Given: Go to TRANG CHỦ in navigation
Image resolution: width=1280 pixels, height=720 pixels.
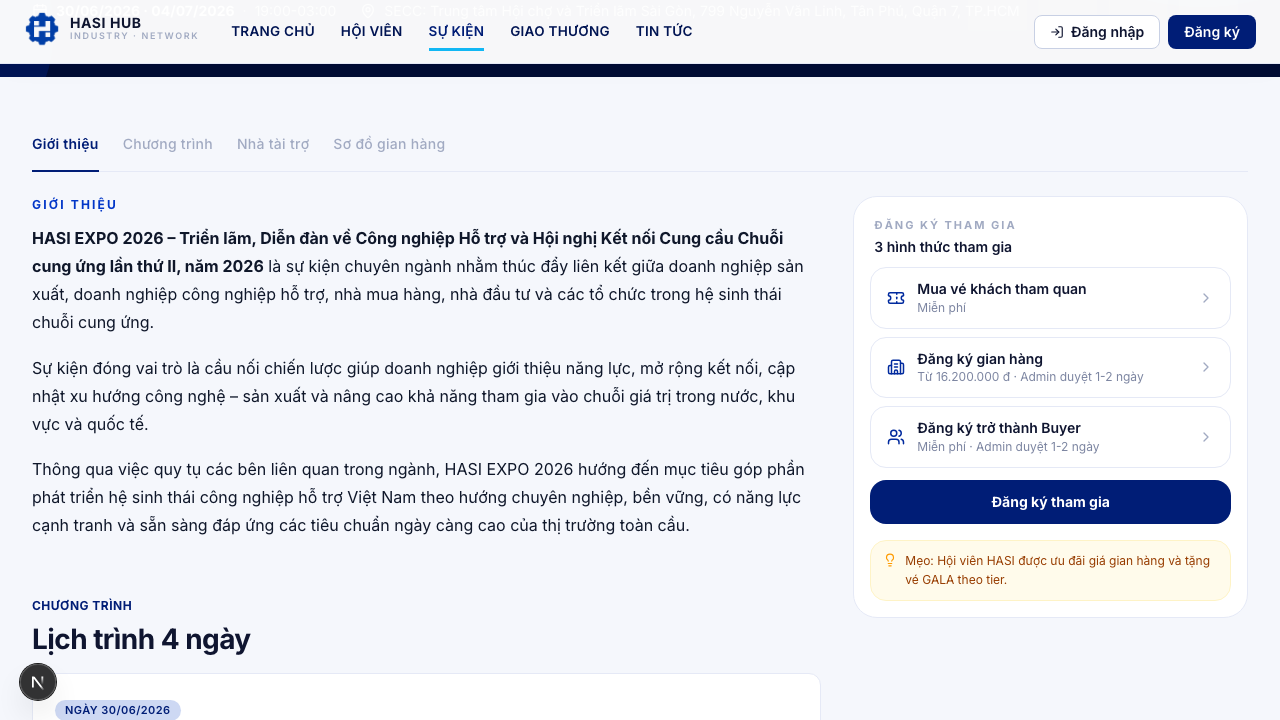Looking at the screenshot, I should pos(273,31).
